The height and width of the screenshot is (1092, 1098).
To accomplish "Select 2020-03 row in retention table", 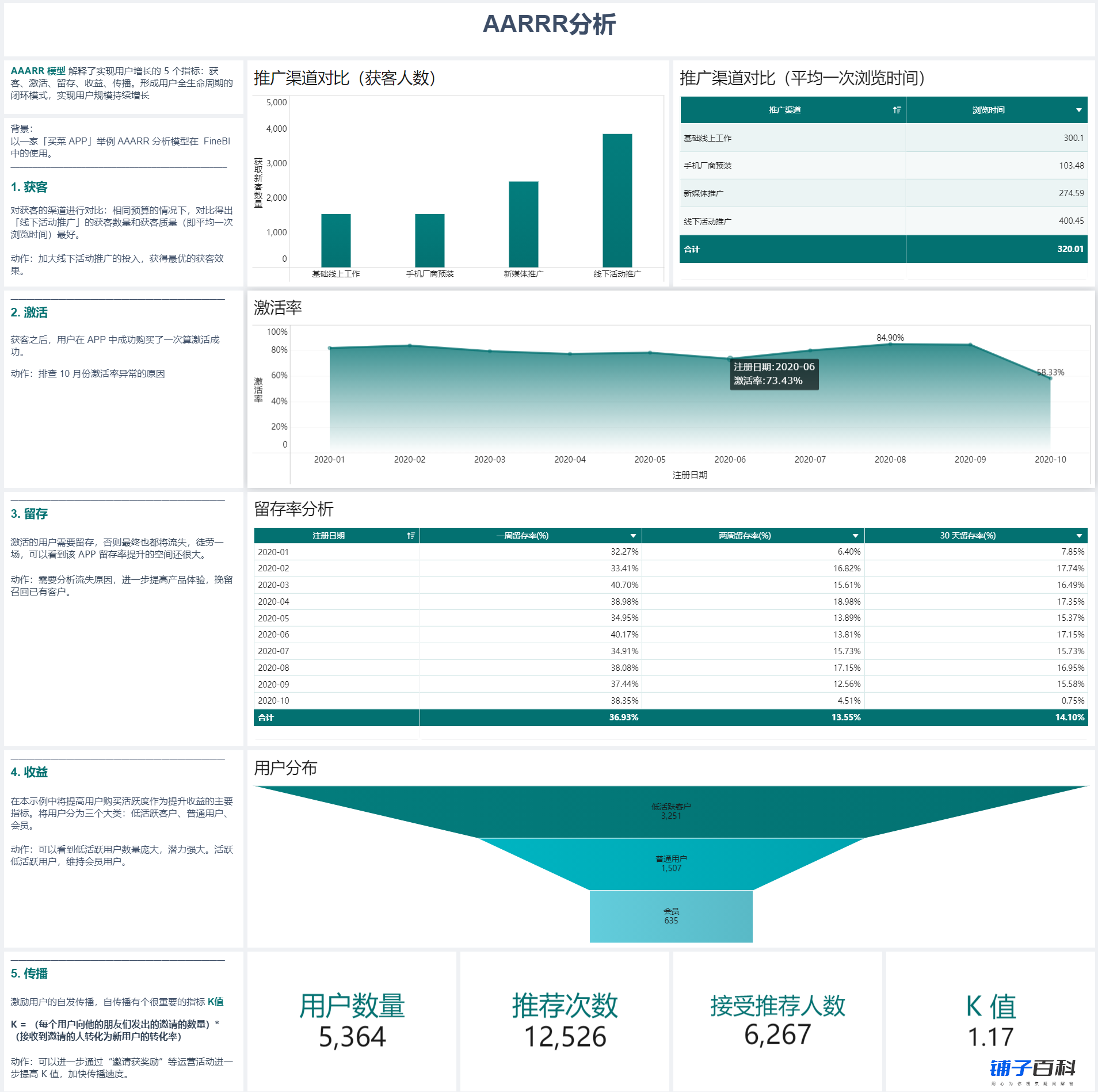I will (x=670, y=585).
